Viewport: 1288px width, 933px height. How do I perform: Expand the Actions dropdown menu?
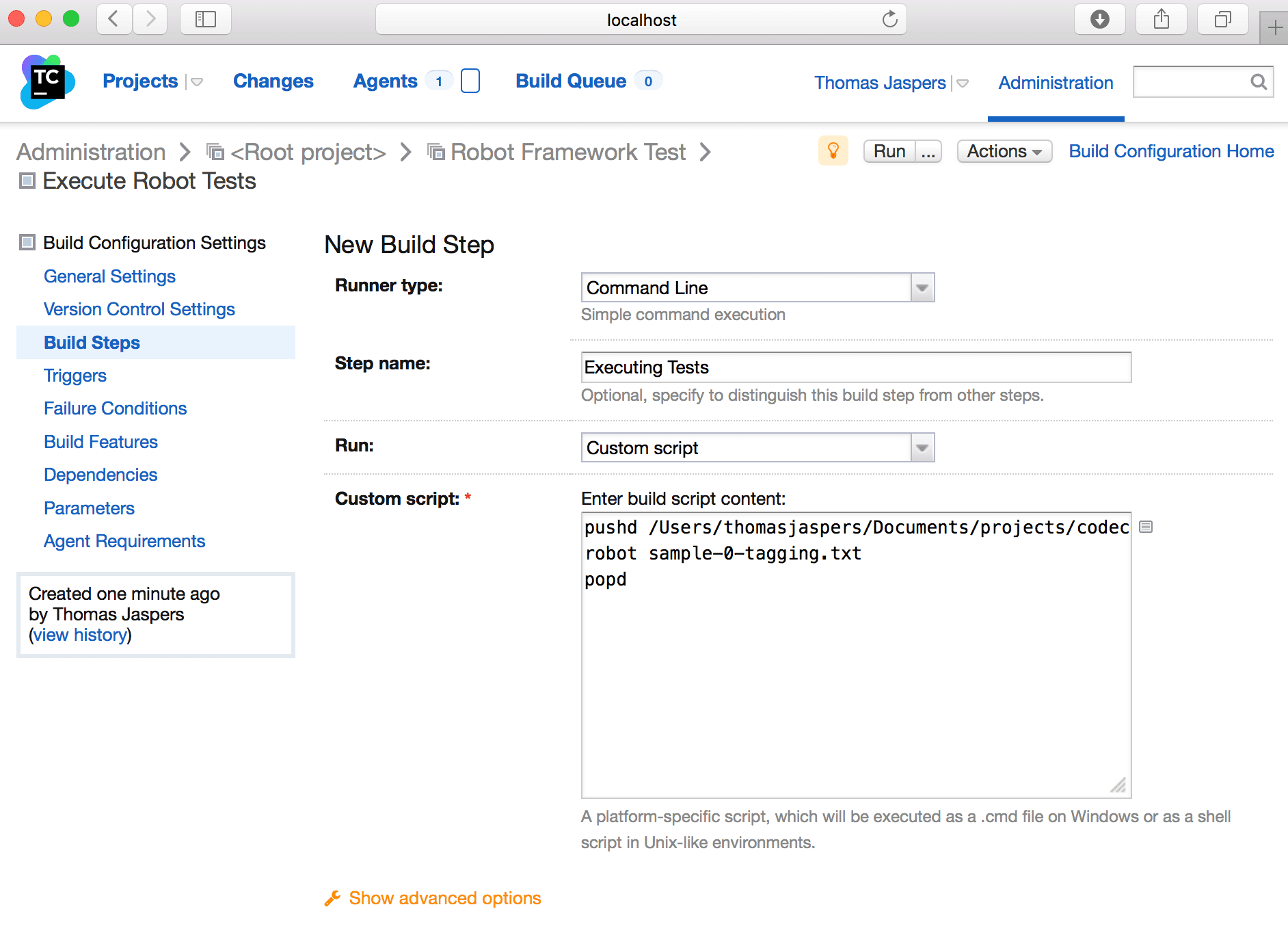(1004, 151)
